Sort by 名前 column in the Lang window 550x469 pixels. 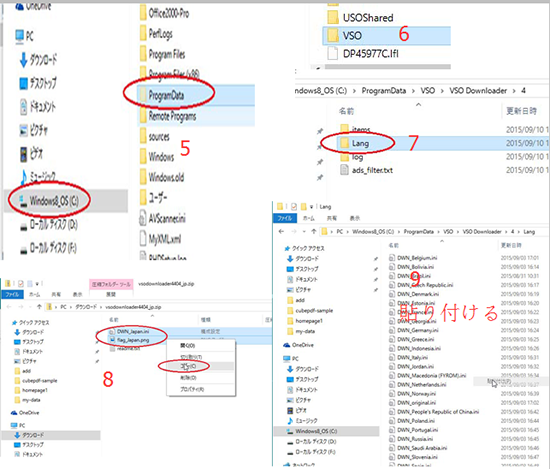point(394,245)
